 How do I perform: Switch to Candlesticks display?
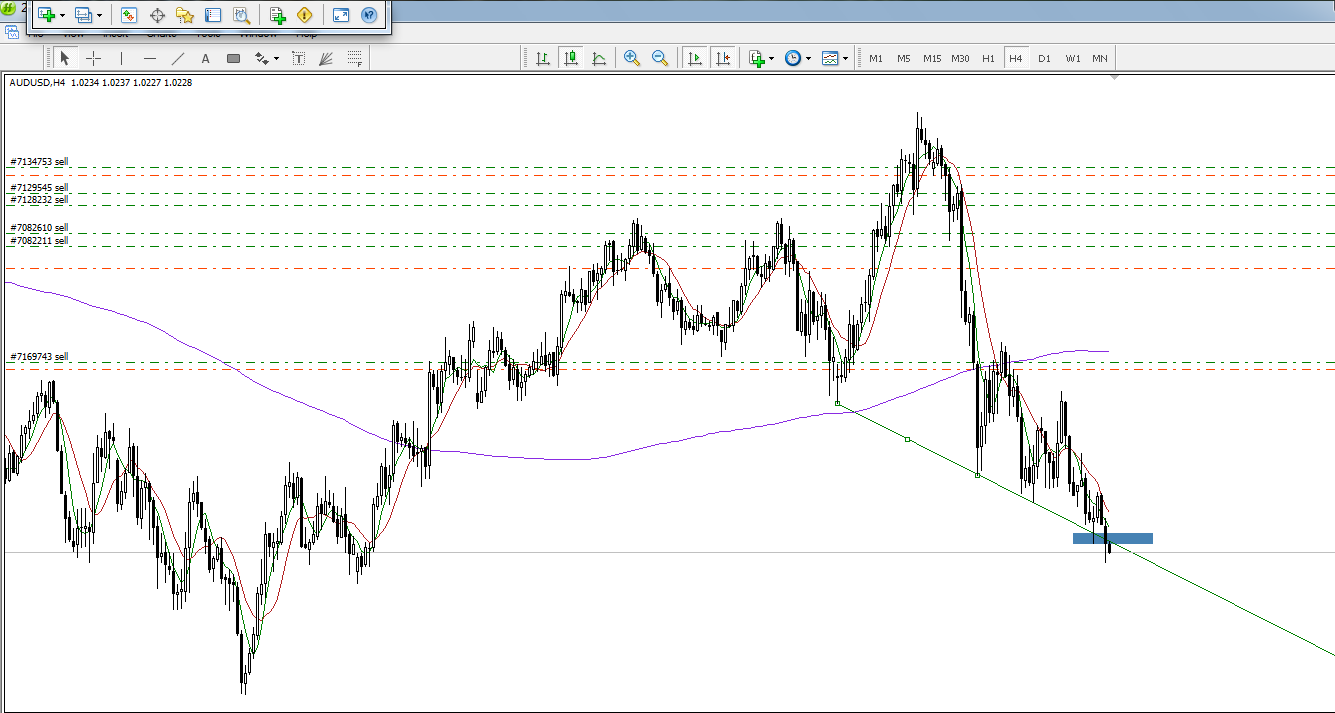tap(571, 58)
